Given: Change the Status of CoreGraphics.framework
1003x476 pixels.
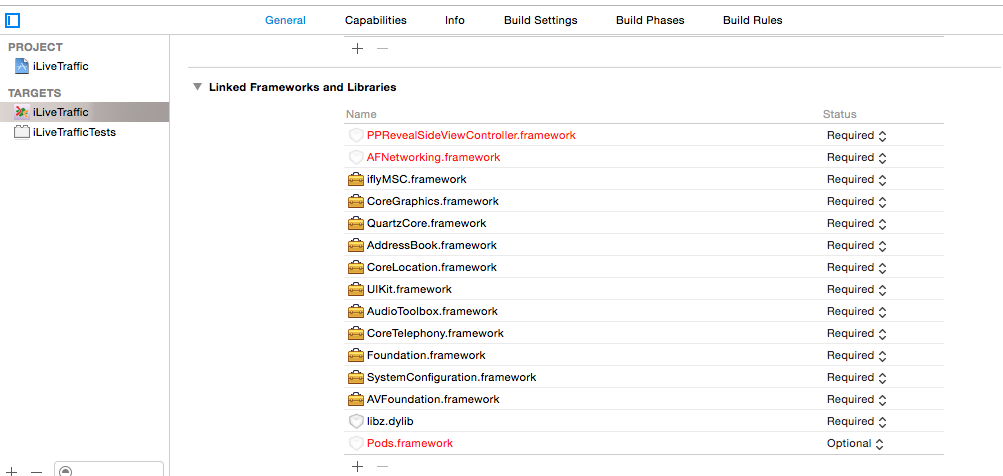Looking at the screenshot, I should 857,202.
